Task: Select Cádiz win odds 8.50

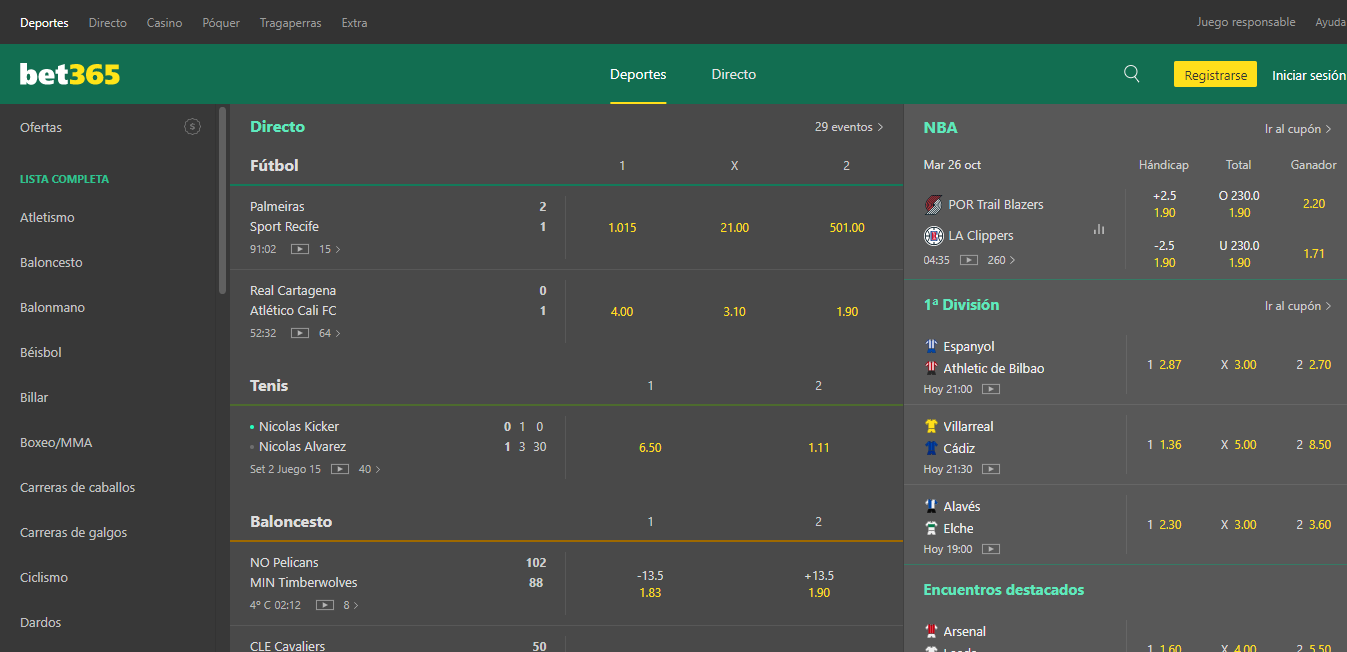Action: click(1313, 444)
